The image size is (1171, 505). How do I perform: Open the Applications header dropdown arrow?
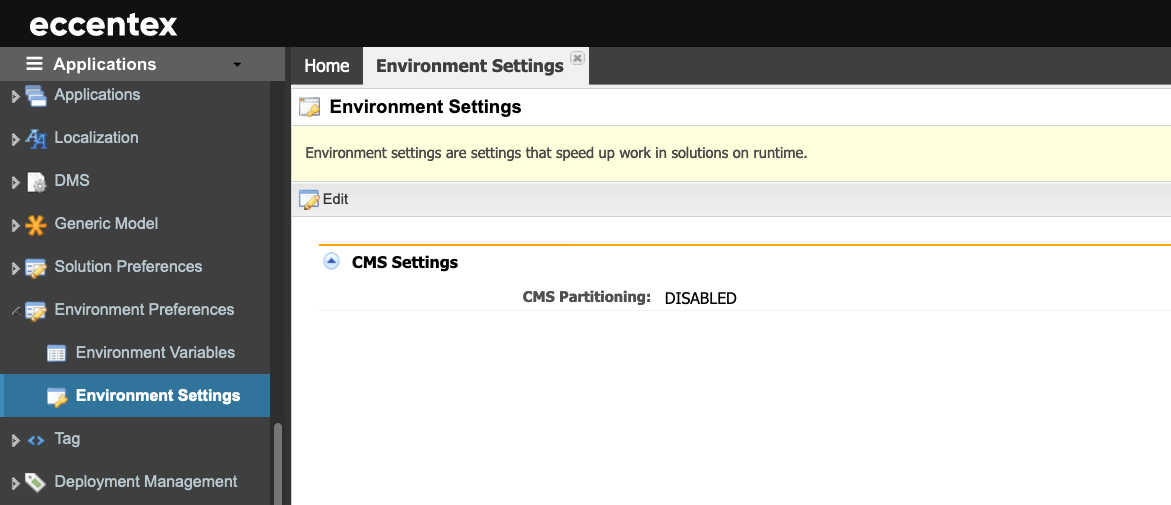coord(237,65)
